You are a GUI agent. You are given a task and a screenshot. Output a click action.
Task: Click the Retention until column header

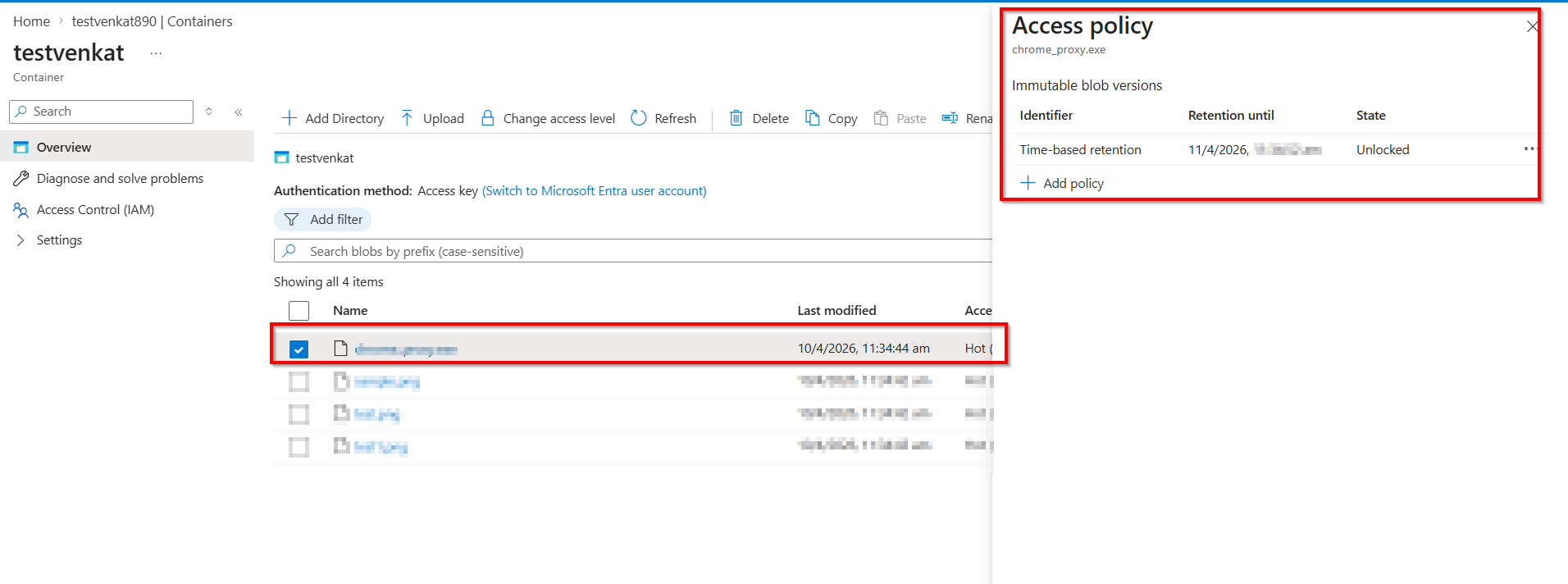tap(1231, 116)
